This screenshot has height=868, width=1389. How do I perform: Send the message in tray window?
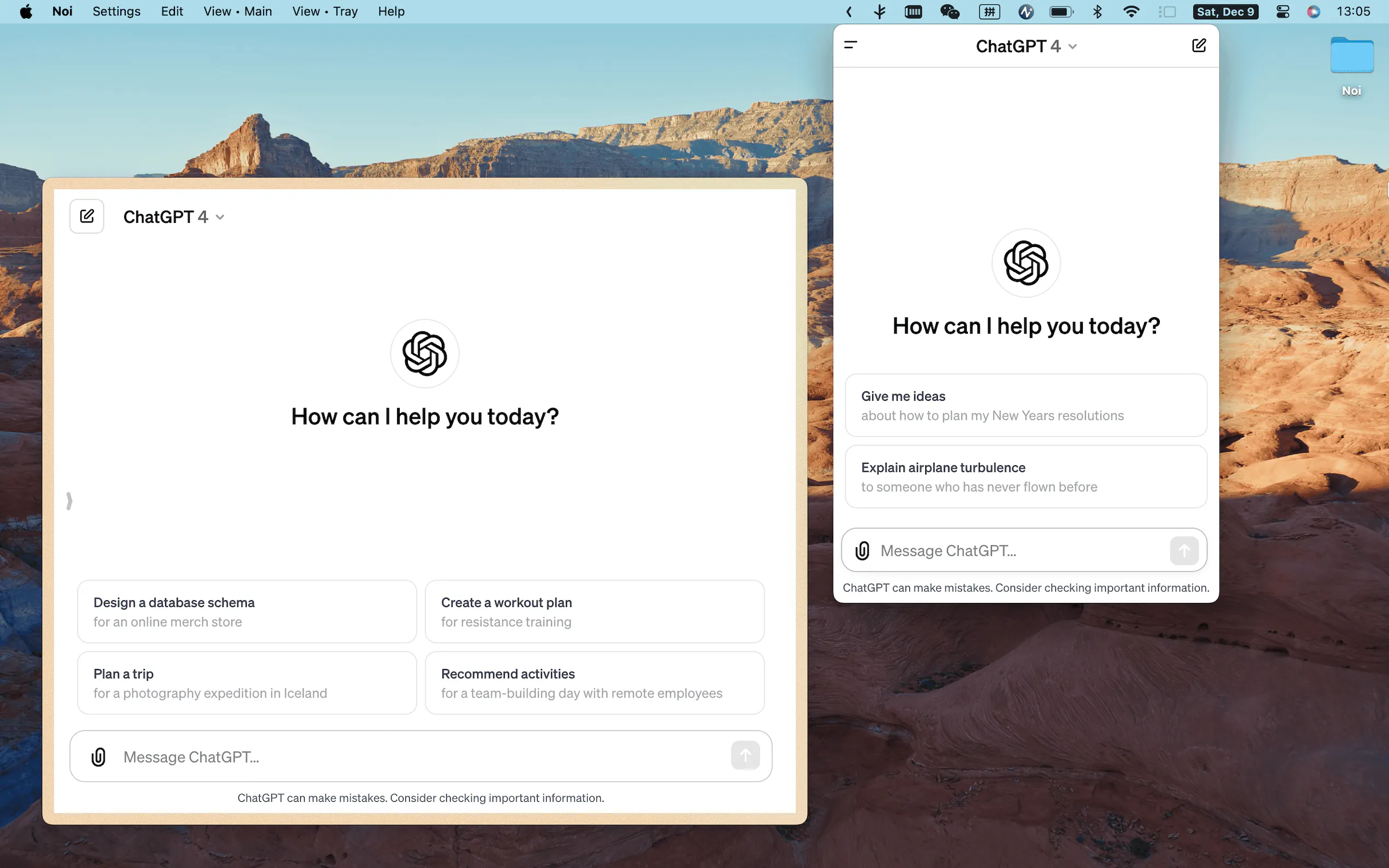(1183, 550)
